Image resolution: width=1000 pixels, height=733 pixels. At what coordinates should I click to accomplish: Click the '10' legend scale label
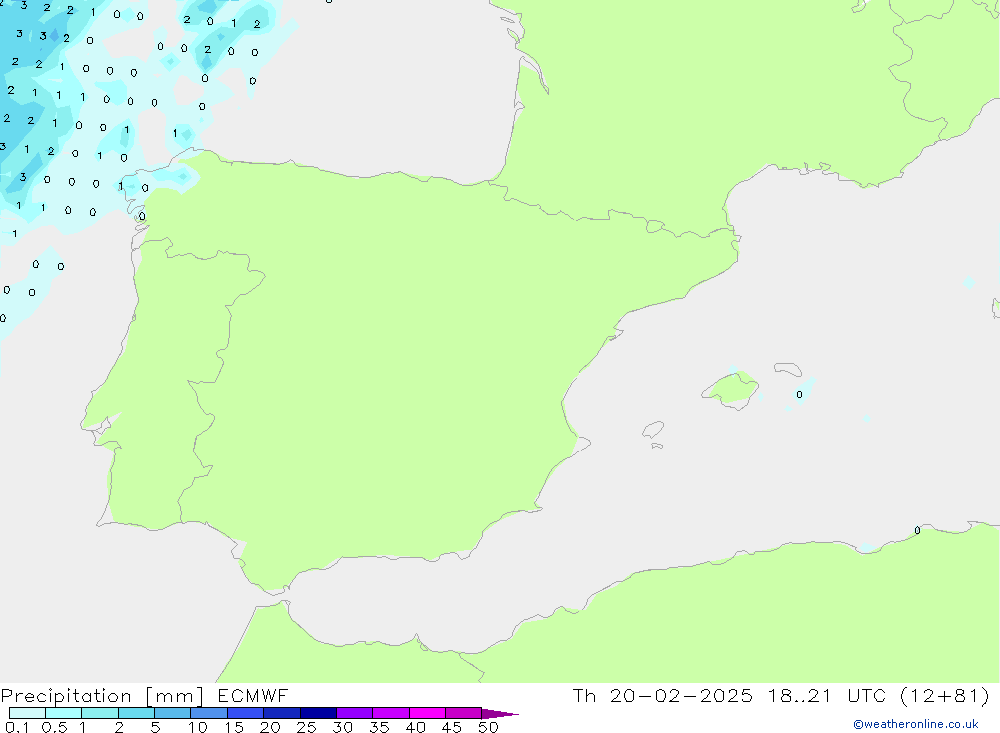198,727
